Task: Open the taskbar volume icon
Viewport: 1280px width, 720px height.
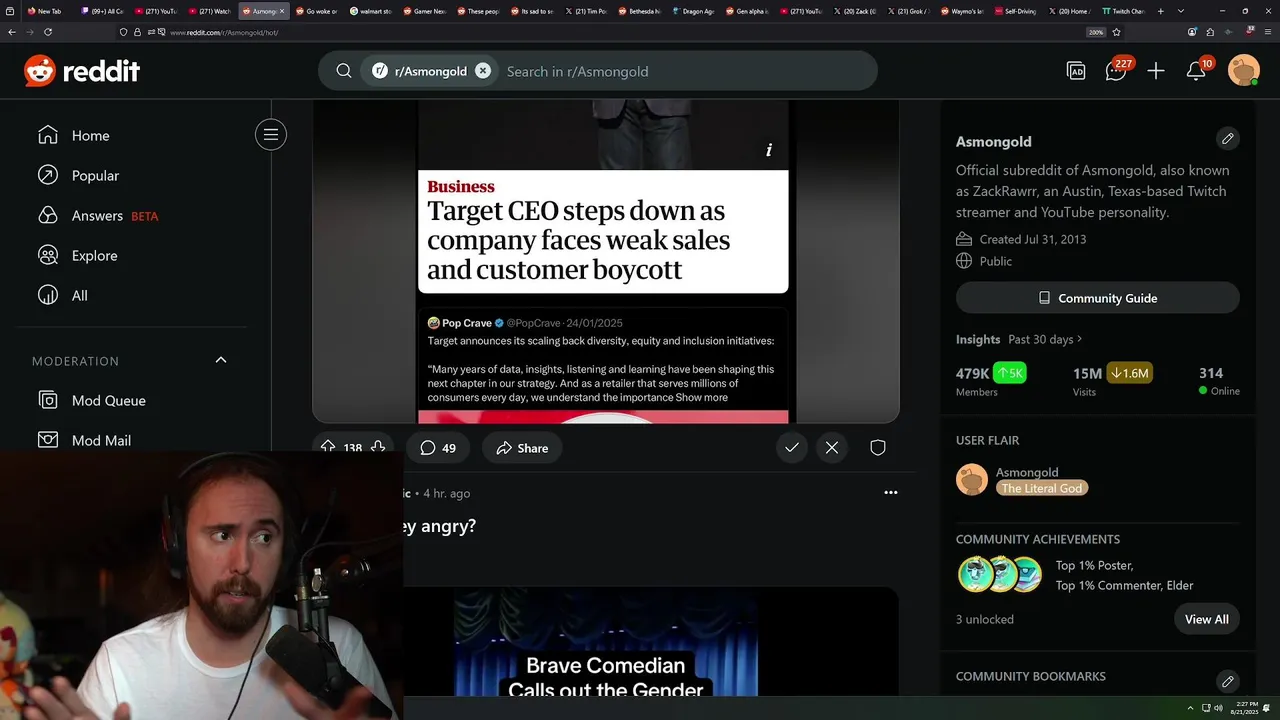Action: pos(1217,708)
